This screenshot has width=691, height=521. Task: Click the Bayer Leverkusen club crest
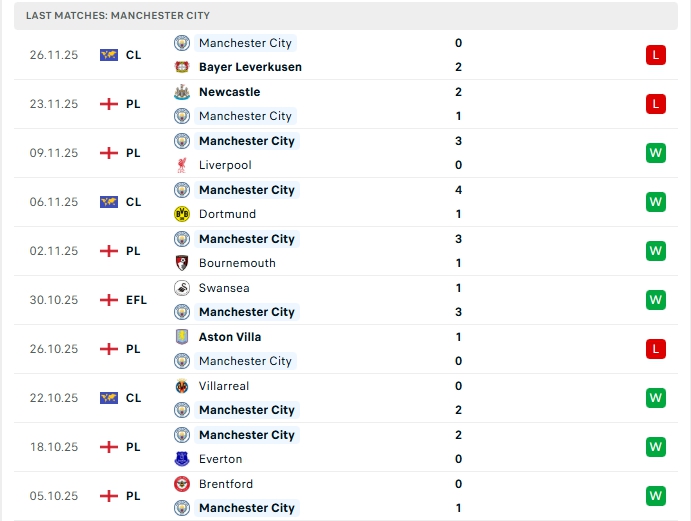[182, 67]
